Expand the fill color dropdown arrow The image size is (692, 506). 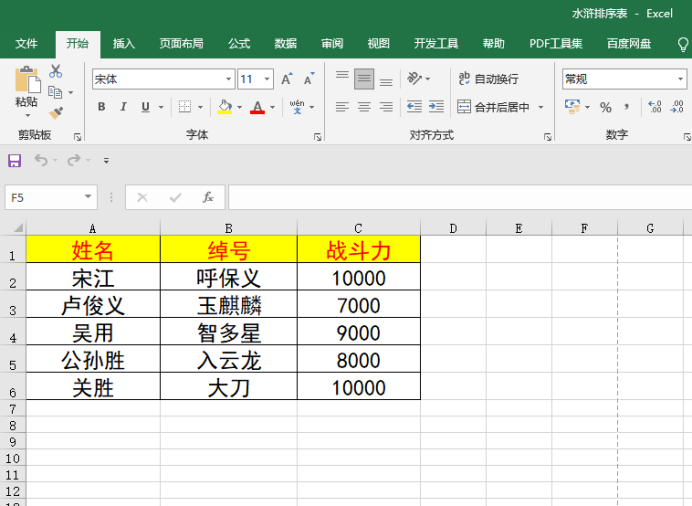[240, 107]
